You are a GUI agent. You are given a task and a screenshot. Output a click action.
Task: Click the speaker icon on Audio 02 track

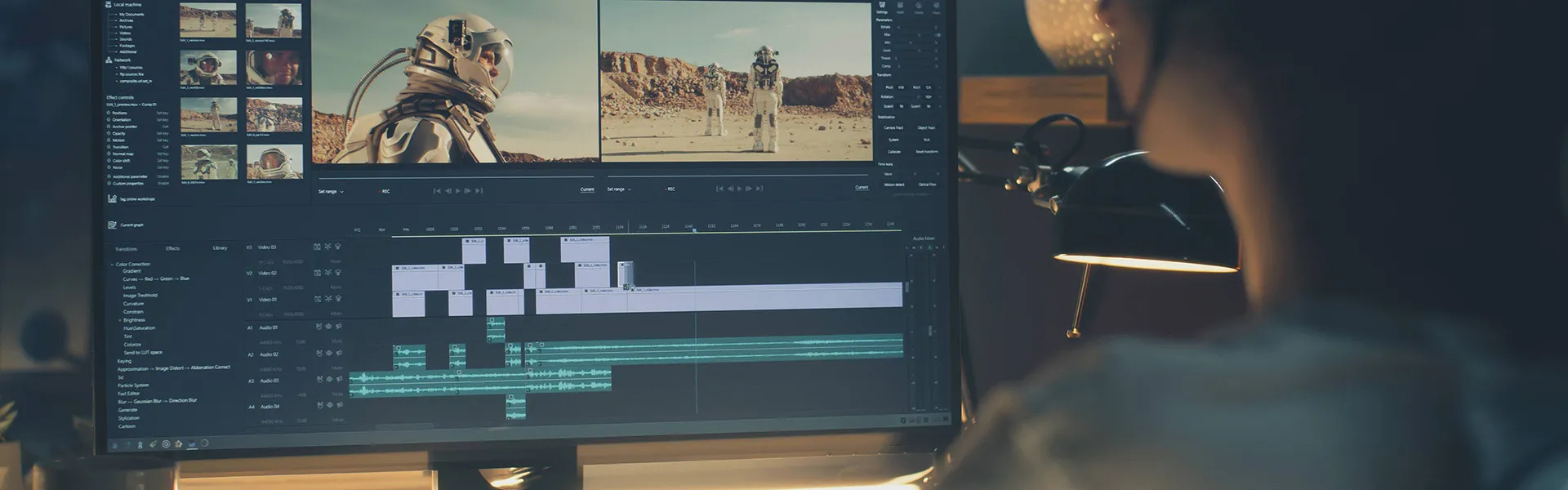pyautogui.click(x=339, y=354)
